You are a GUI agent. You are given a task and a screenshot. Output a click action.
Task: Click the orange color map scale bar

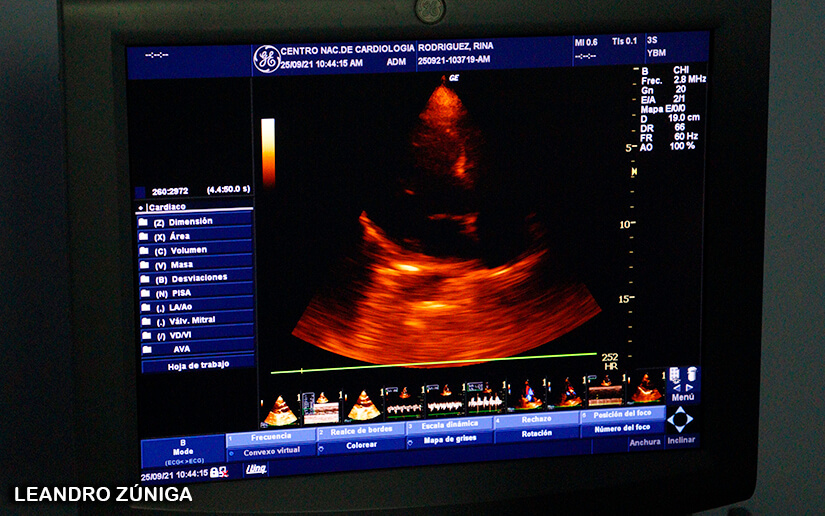tap(268, 154)
